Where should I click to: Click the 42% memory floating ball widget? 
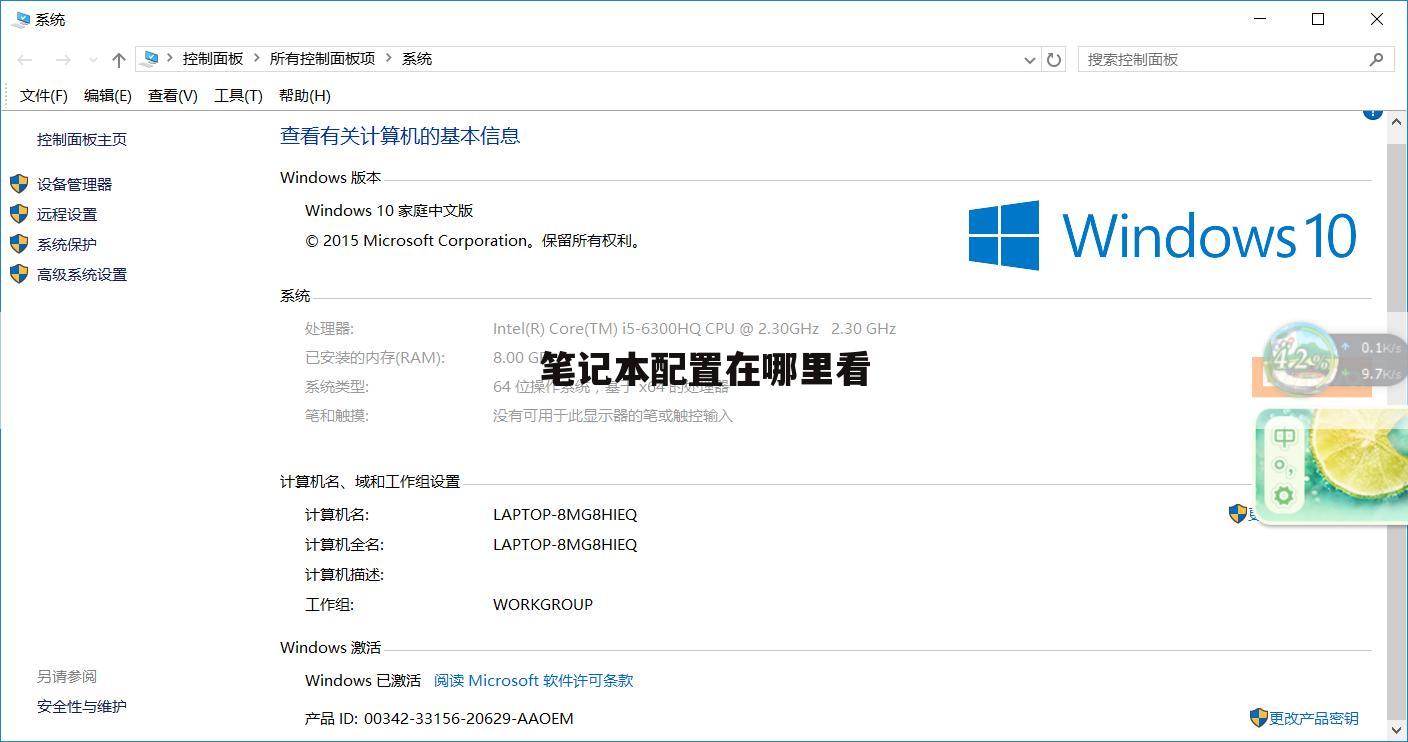[x=1300, y=359]
